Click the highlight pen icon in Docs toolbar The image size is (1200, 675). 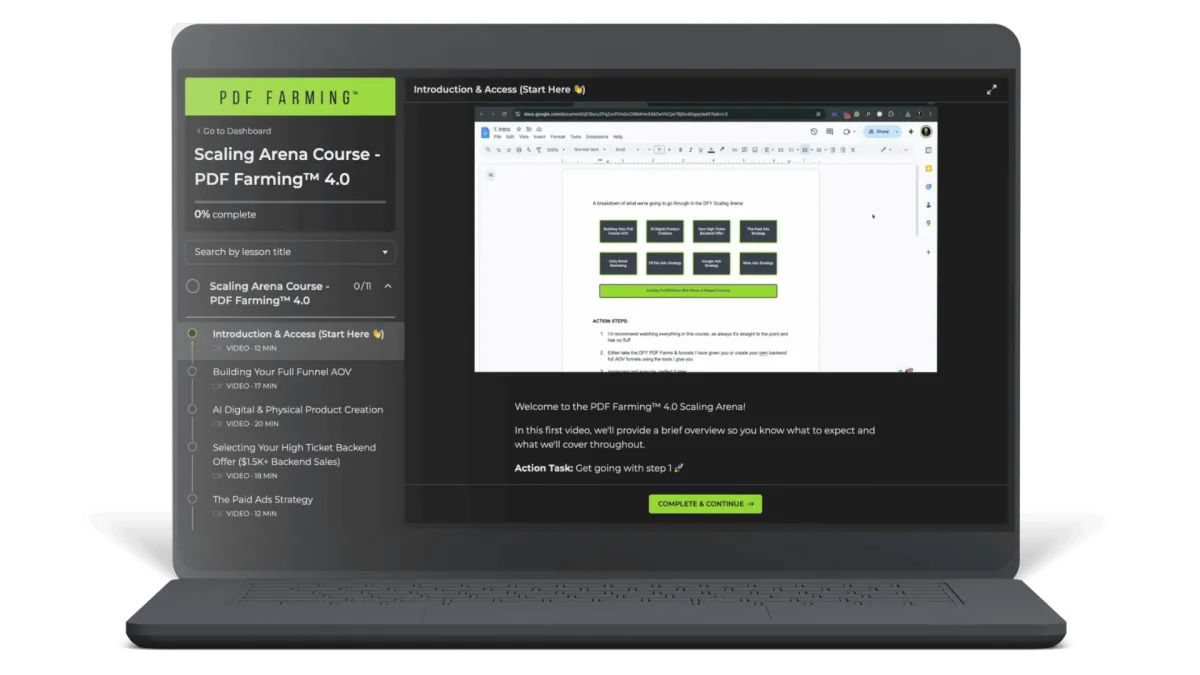pyautogui.click(x=722, y=150)
